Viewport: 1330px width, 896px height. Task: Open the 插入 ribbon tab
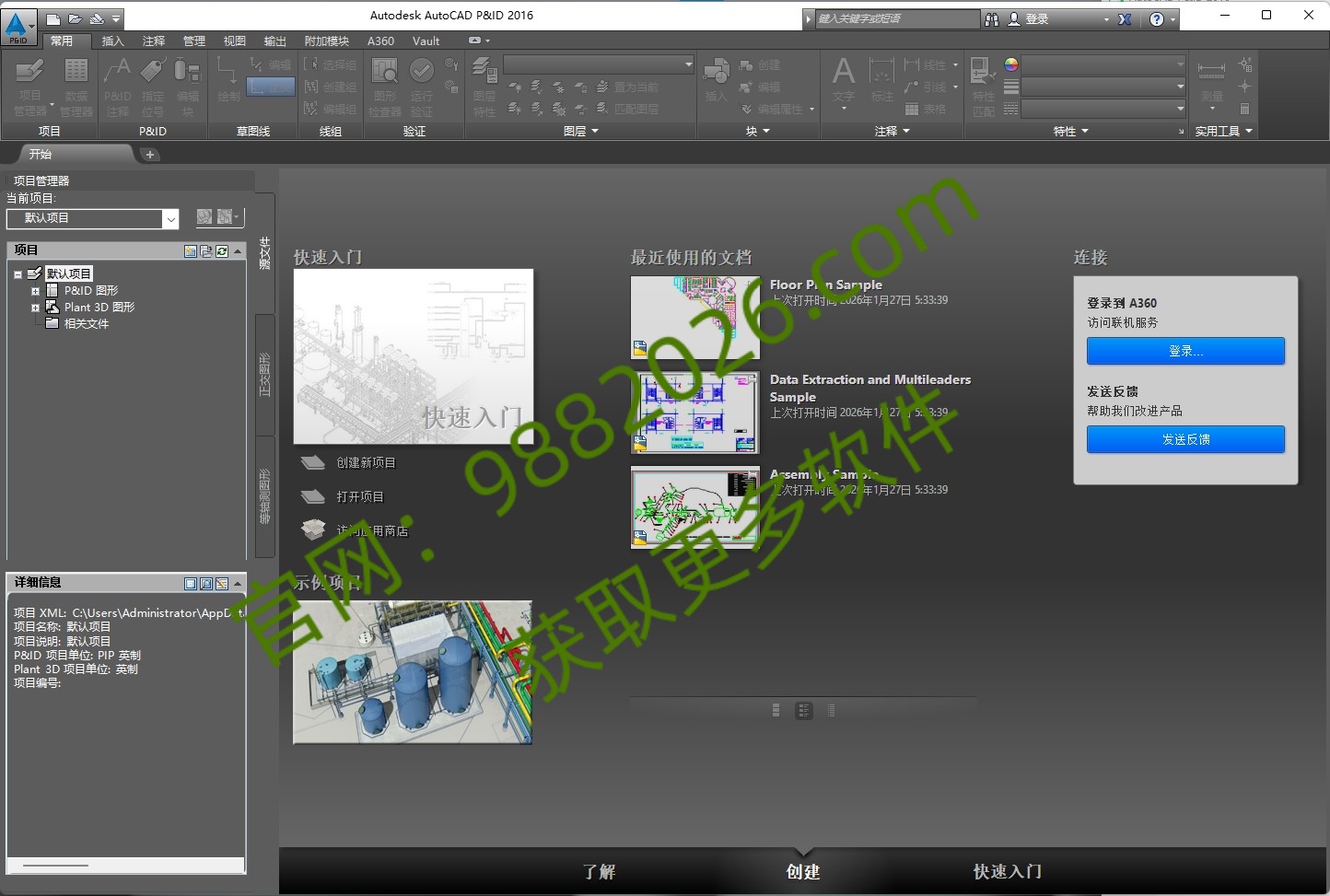[112, 41]
